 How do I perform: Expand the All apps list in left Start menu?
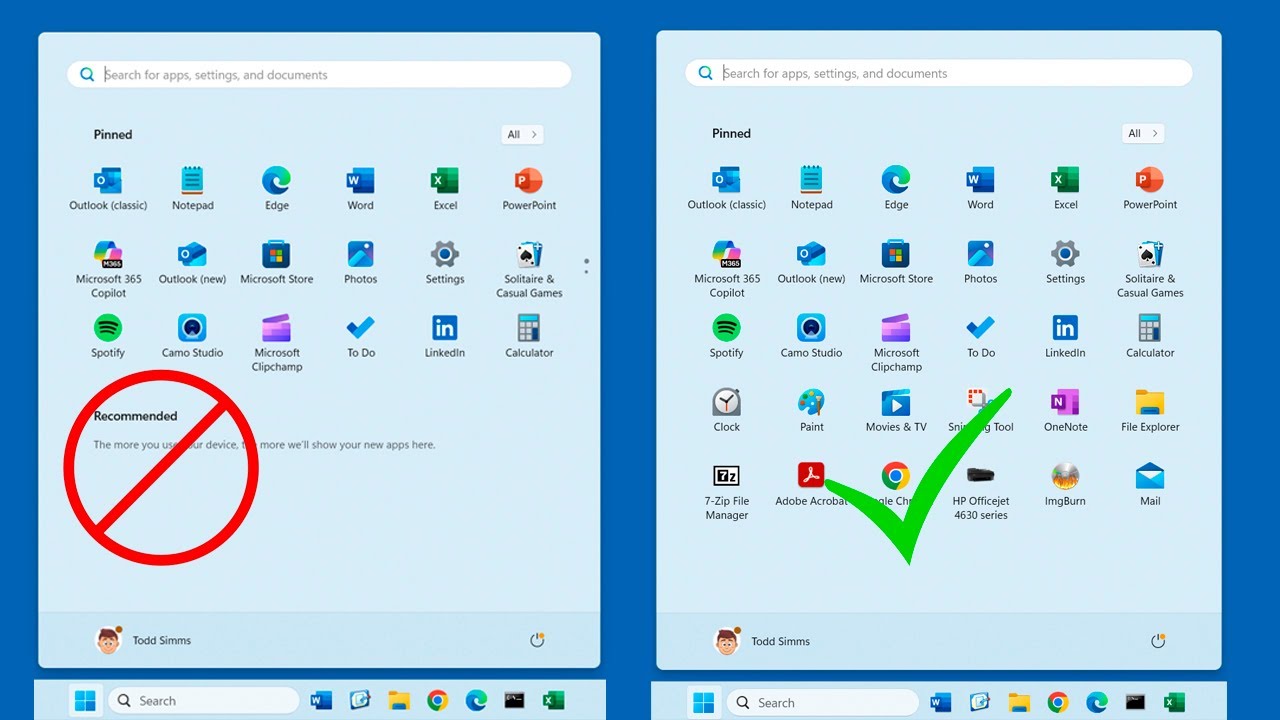(x=522, y=134)
